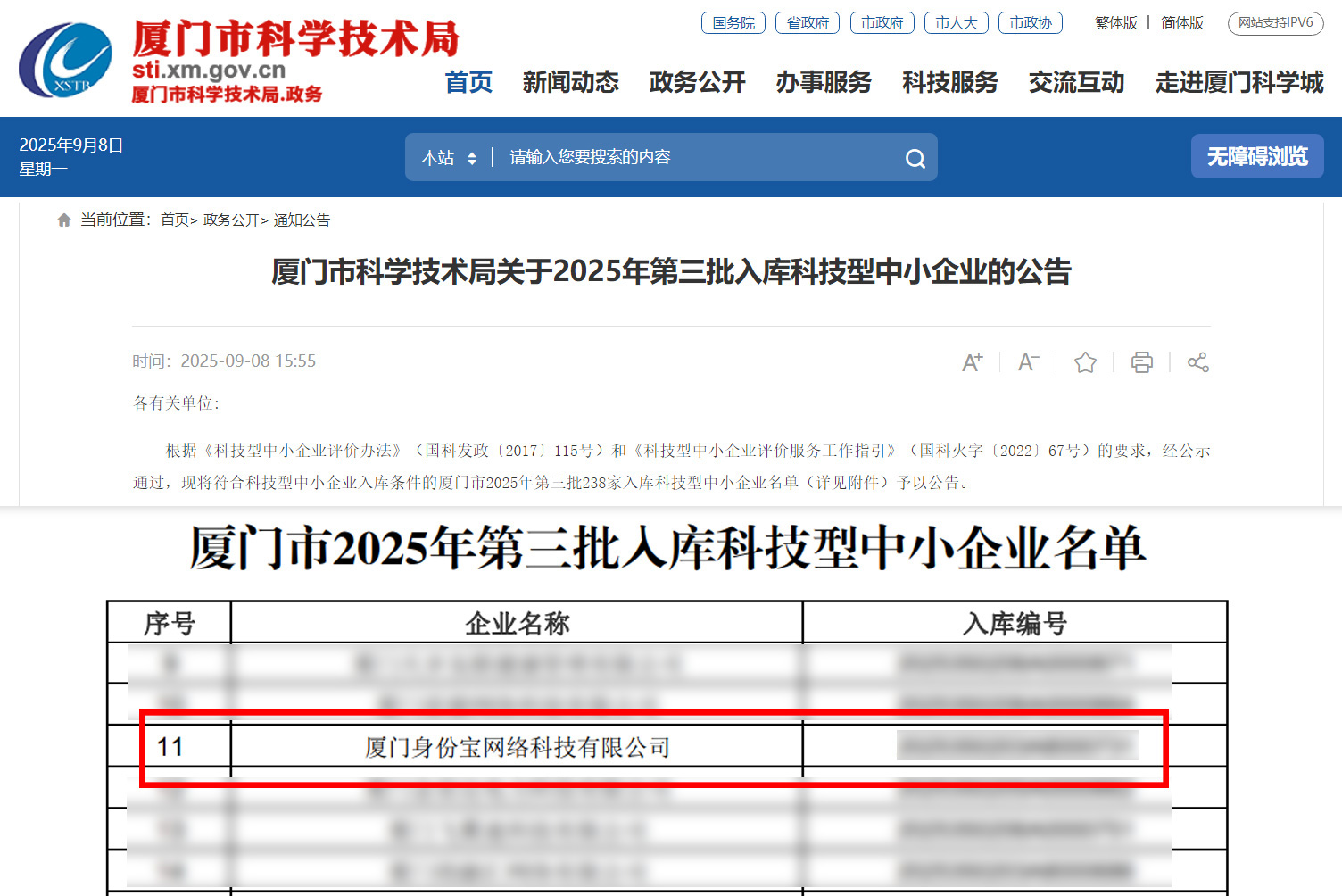Click the 无障碍浏览 button
The height and width of the screenshot is (896, 1342).
1257,156
